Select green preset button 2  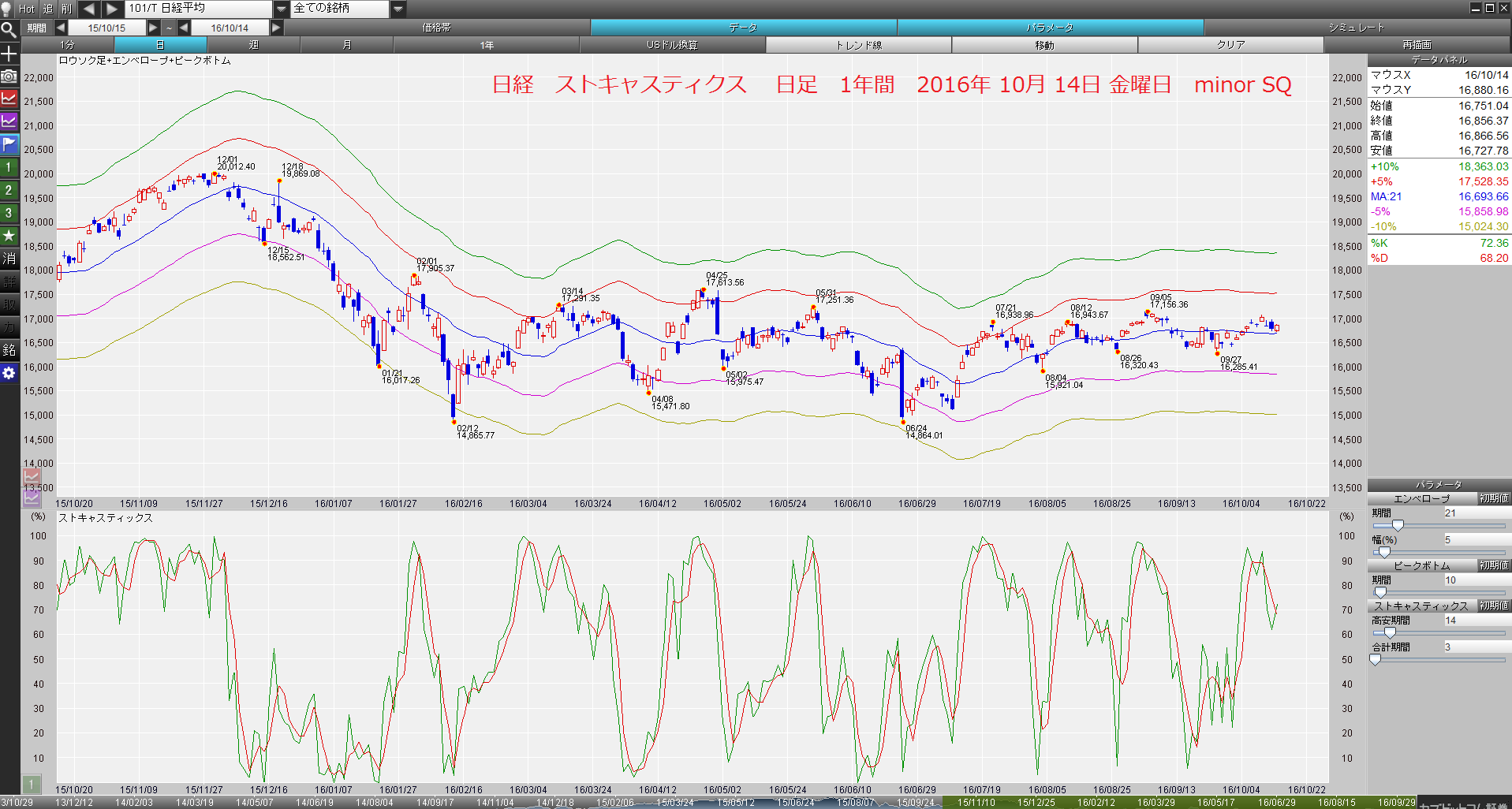(9, 190)
